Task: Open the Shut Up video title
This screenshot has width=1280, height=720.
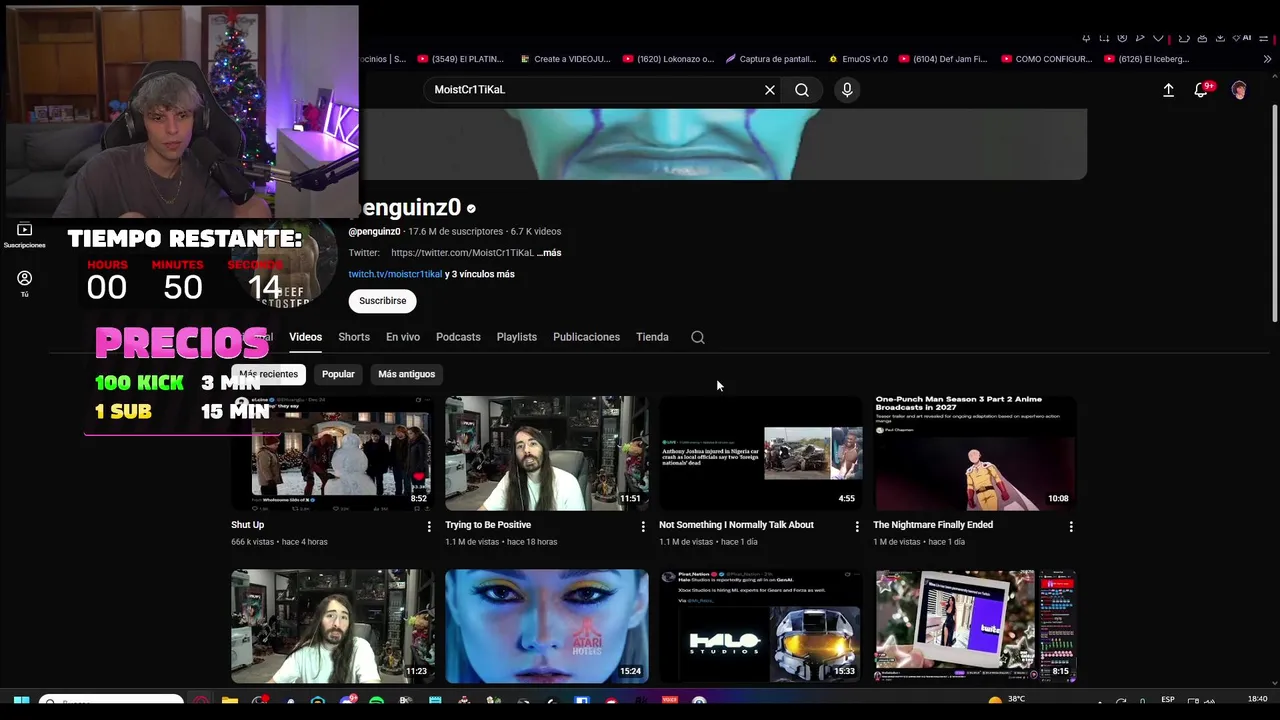Action: [248, 525]
